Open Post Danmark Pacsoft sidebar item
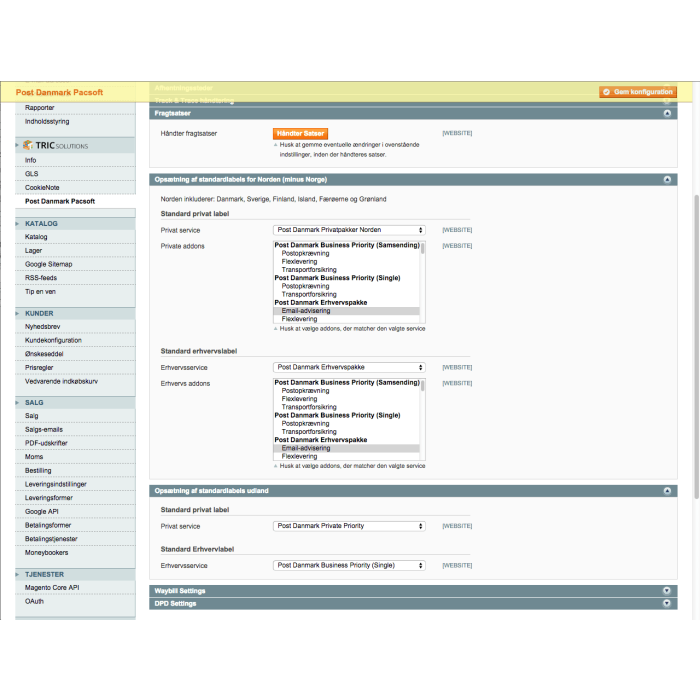Image resolution: width=700 pixels, height=700 pixels. pos(60,201)
